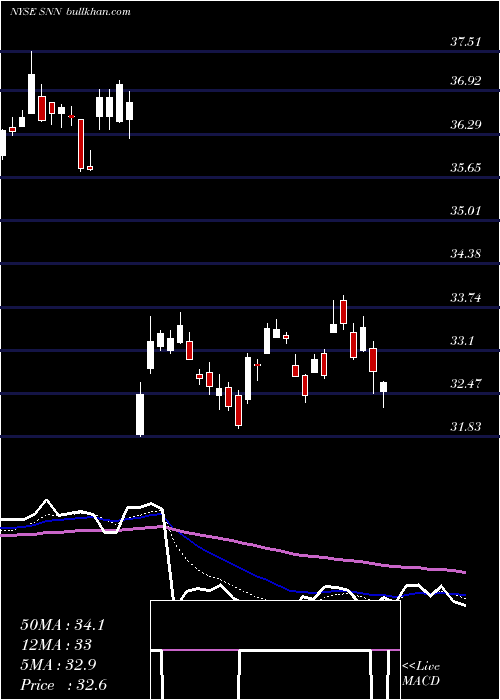Viewport: 500px width, 700px height.
Task: Click the 32.47 price level label
Action: click(465, 383)
